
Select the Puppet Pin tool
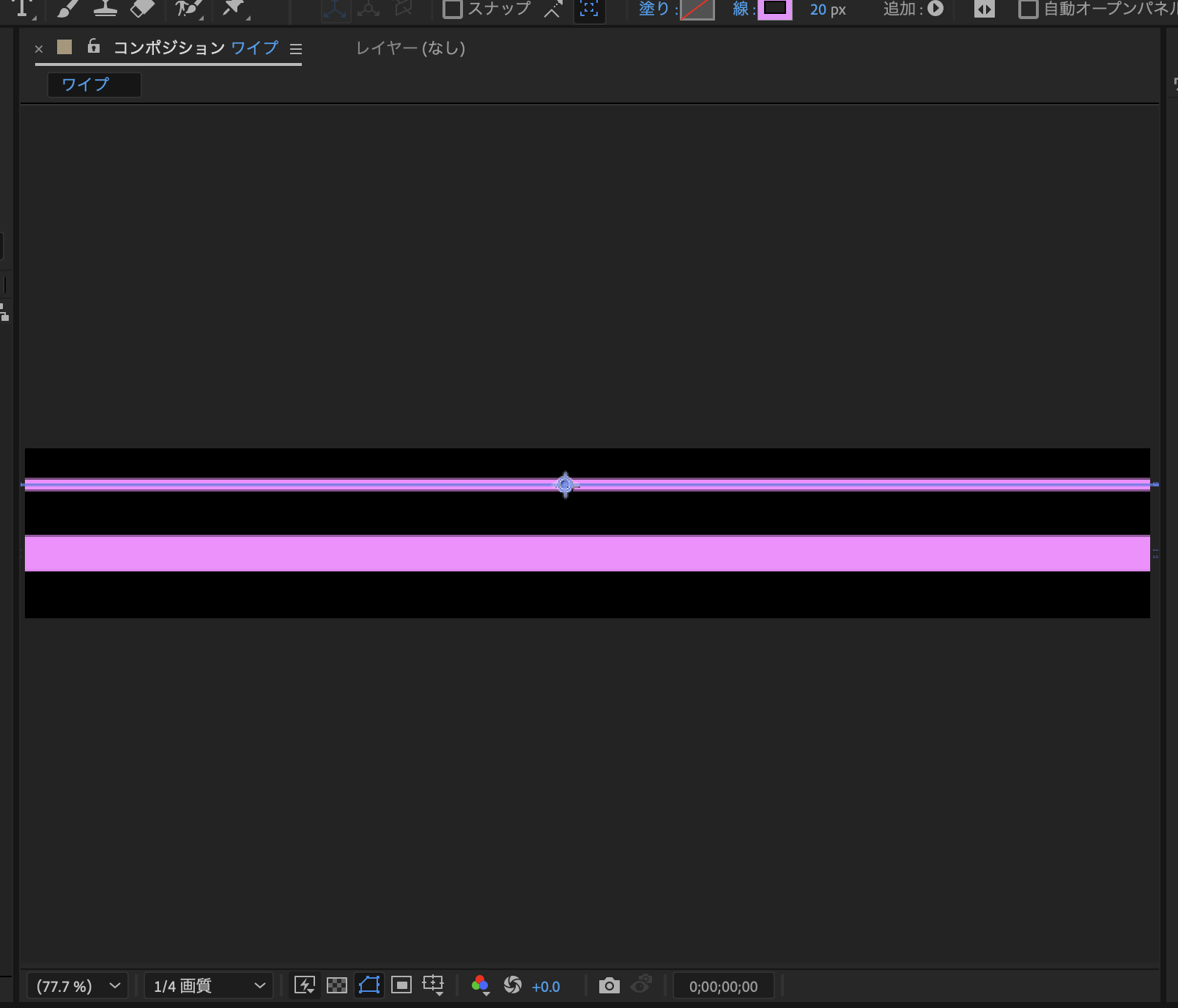[x=234, y=9]
